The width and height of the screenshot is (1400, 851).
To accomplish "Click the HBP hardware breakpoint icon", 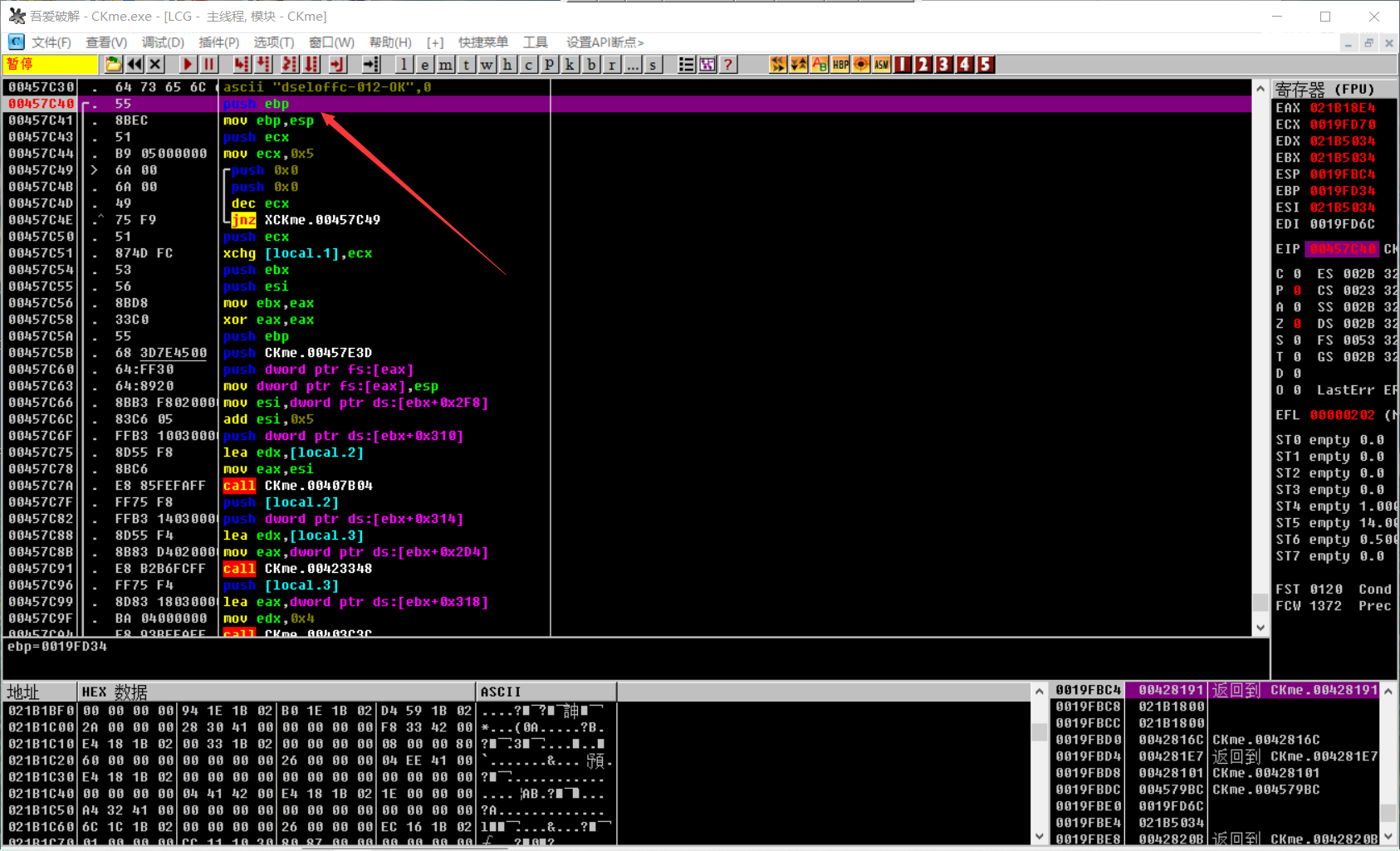I will click(x=840, y=65).
